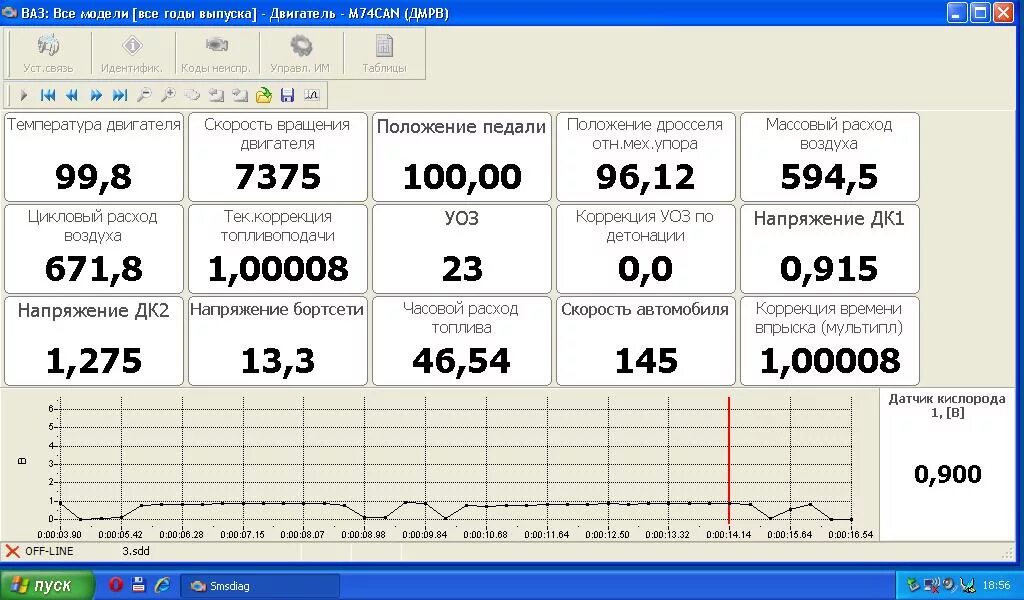
Task: Select the Коррекция времени впрыска tile
Action: coord(829,341)
